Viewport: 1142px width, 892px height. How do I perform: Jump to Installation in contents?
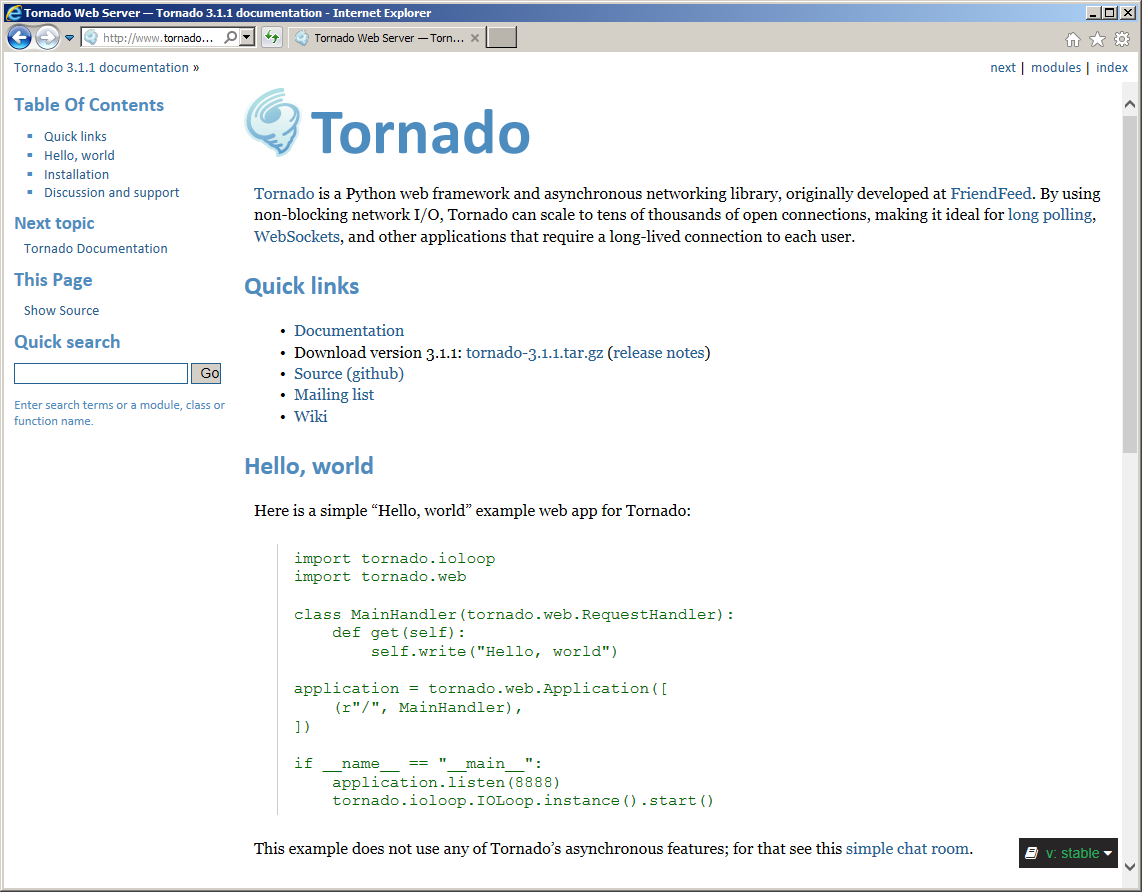click(x=76, y=174)
